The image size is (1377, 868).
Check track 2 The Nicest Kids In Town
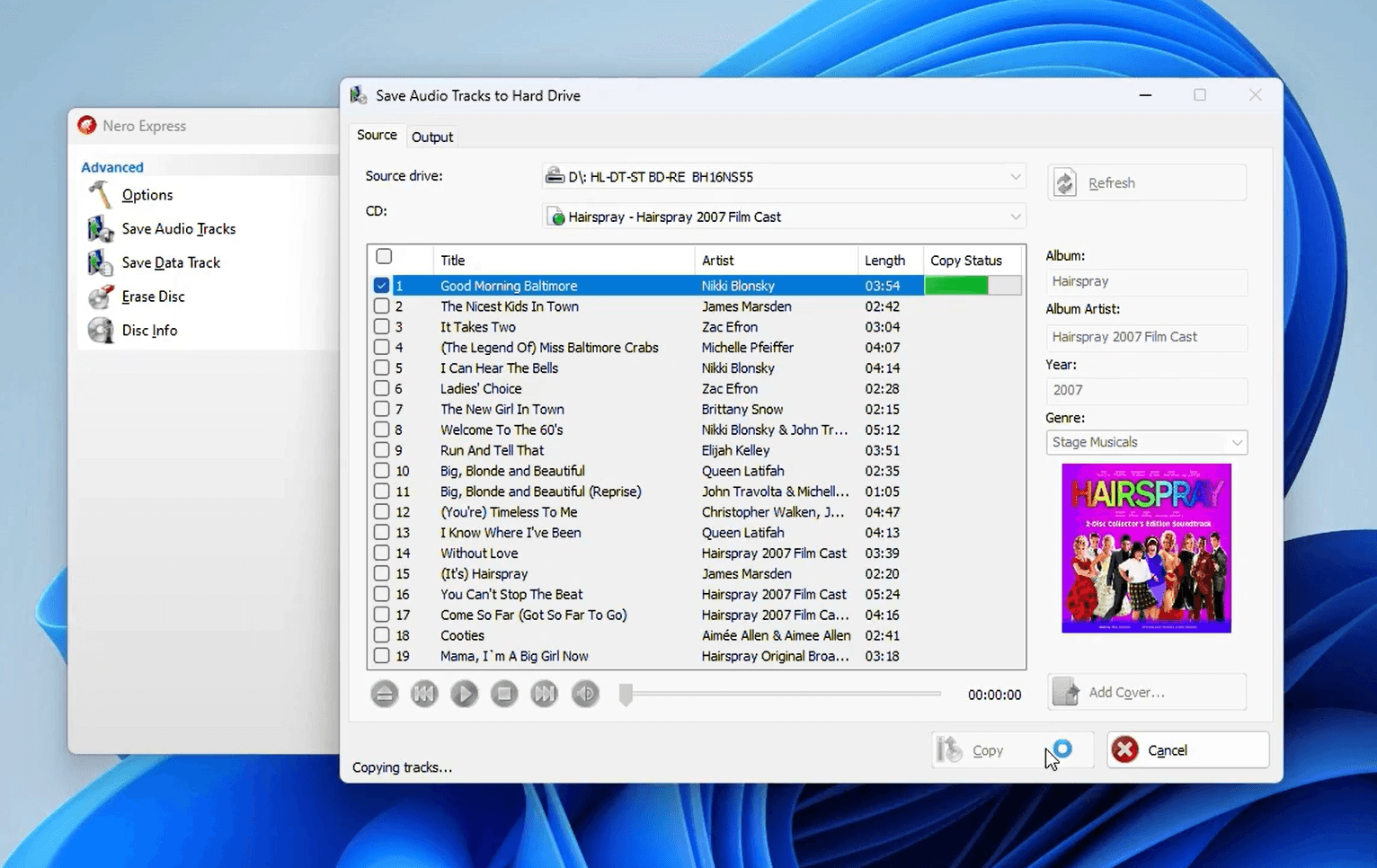click(381, 306)
